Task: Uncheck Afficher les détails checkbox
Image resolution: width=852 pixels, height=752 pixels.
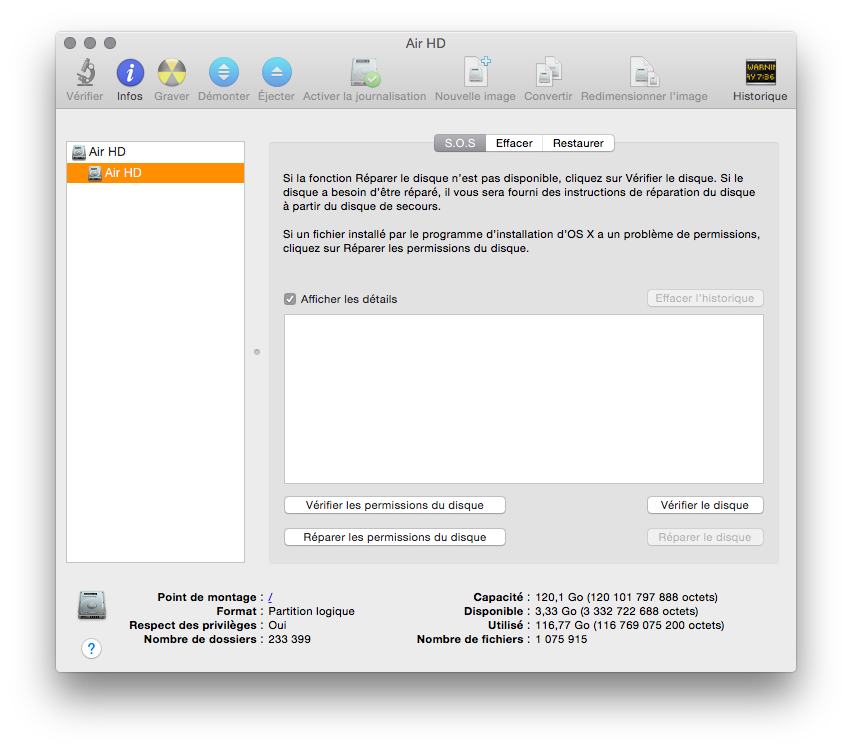Action: (x=290, y=299)
